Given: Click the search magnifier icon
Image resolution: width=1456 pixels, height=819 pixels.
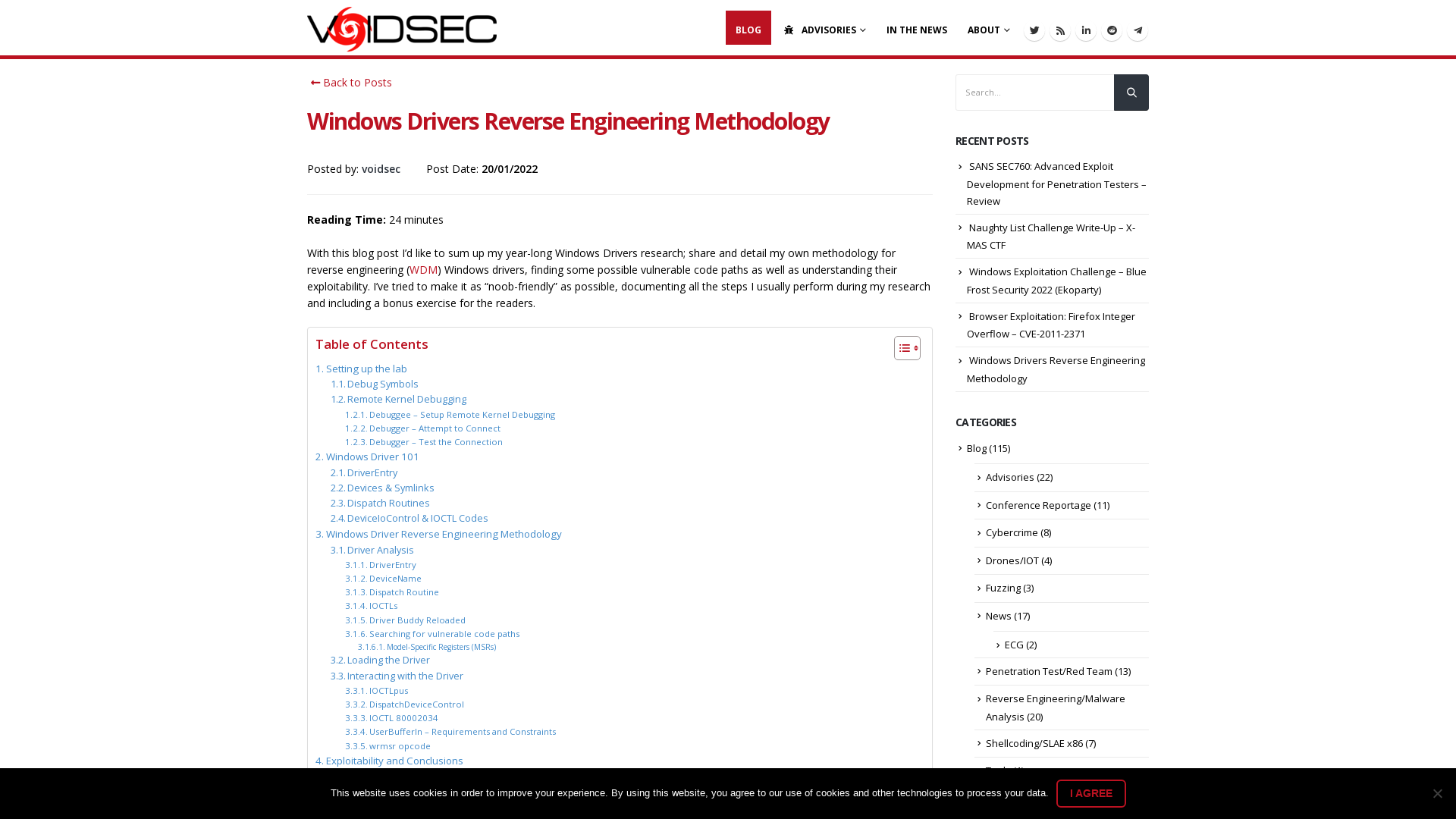Looking at the screenshot, I should tap(1131, 92).
